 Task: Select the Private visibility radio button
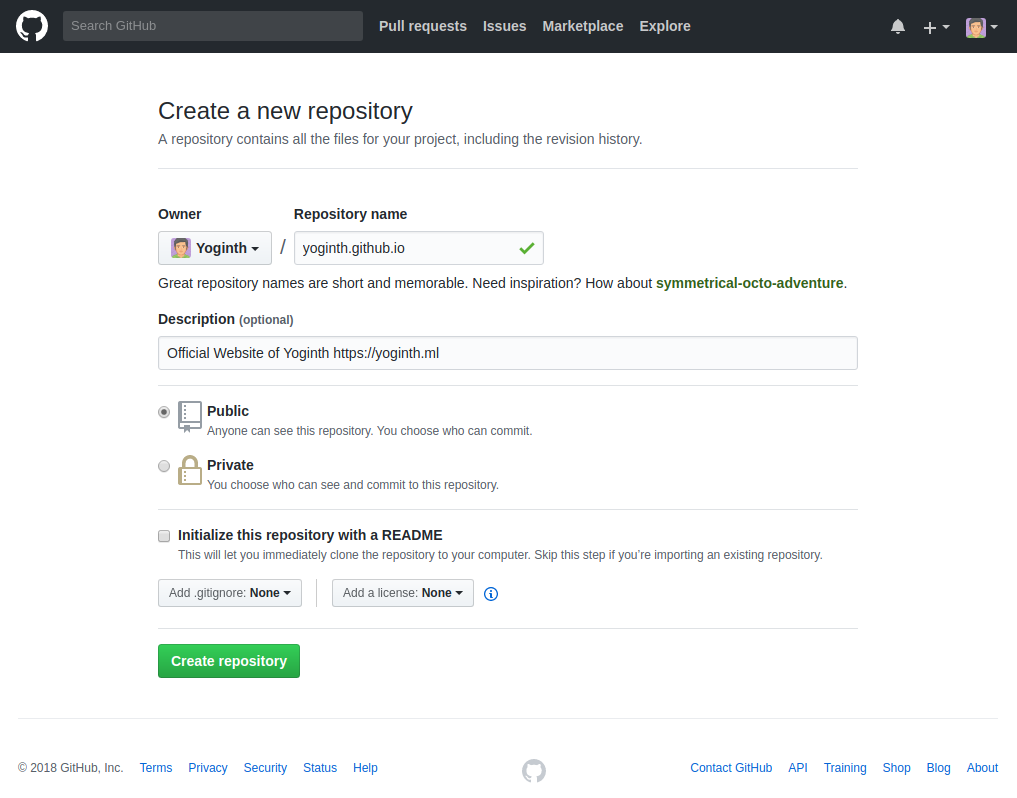point(164,466)
